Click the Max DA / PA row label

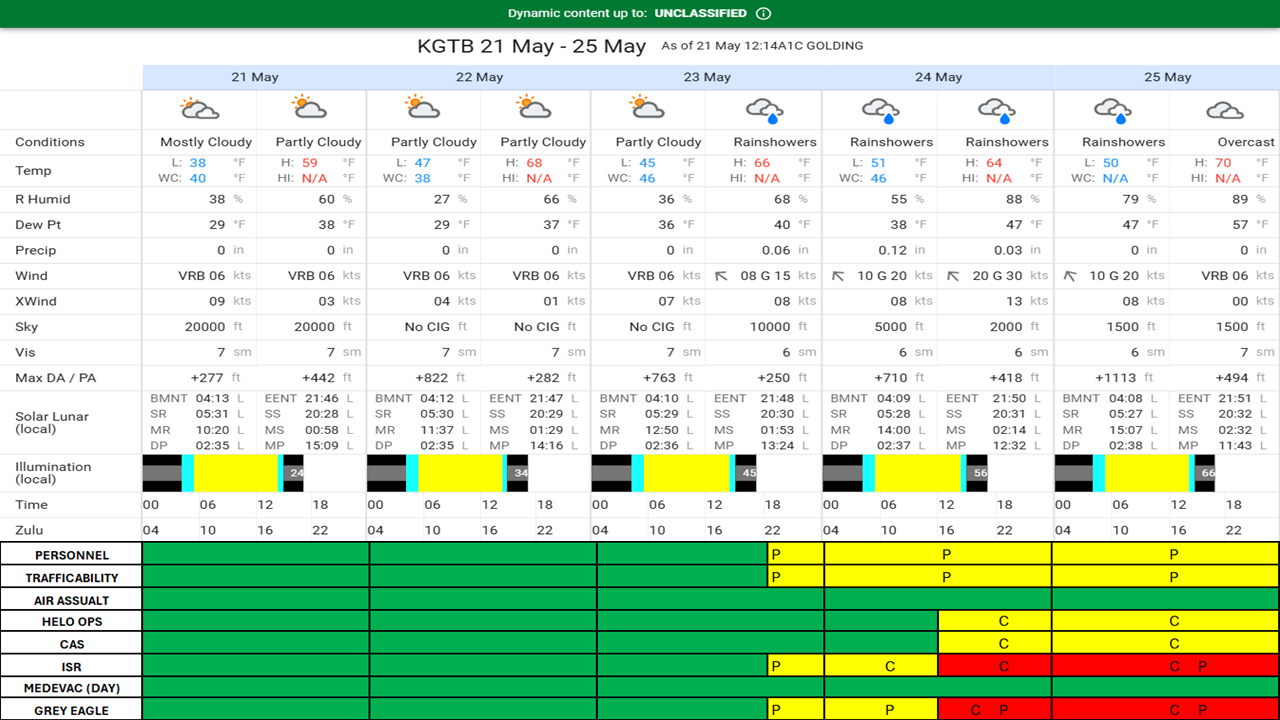coord(56,378)
